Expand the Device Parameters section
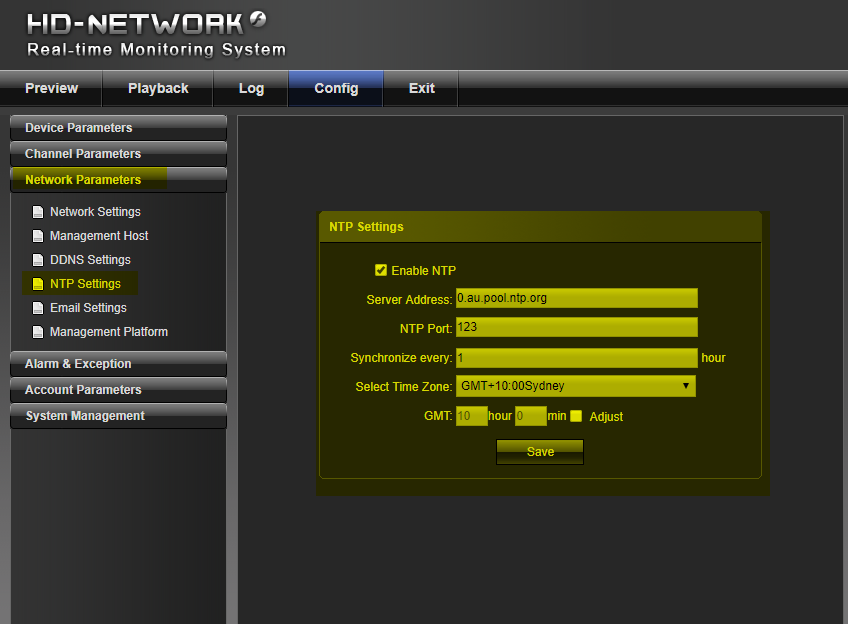The image size is (848, 624). point(118,128)
